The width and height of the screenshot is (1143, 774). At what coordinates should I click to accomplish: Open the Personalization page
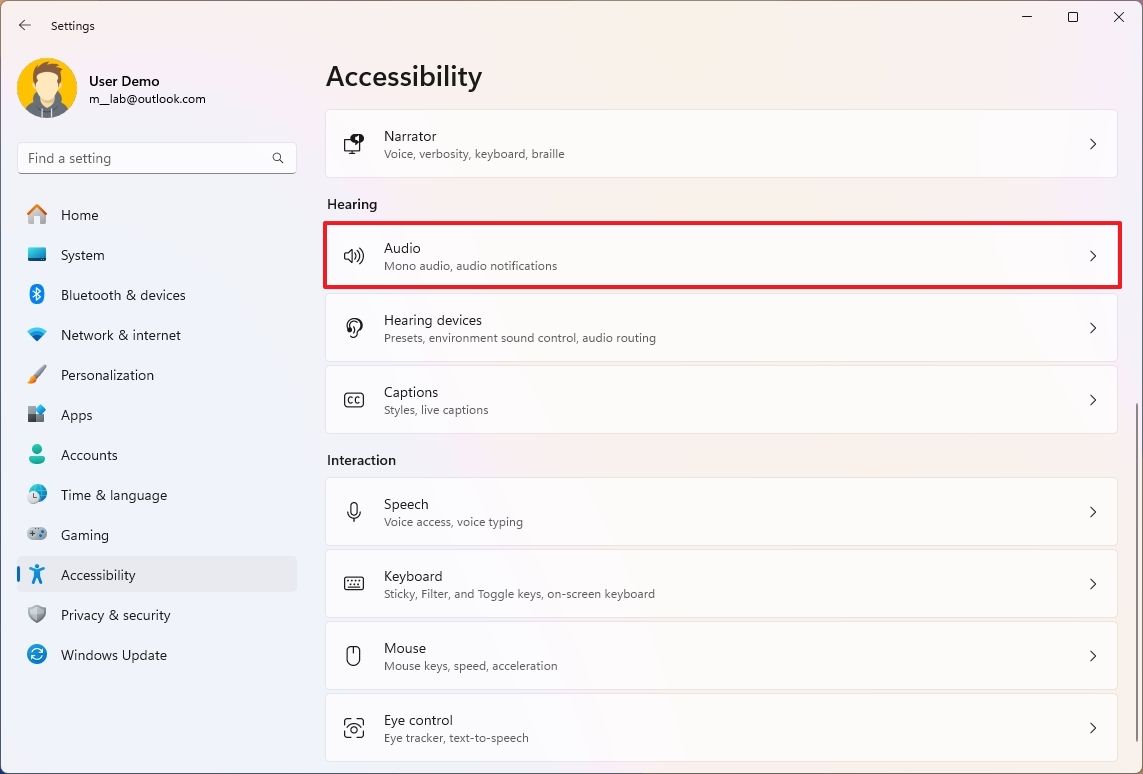[x=107, y=374]
